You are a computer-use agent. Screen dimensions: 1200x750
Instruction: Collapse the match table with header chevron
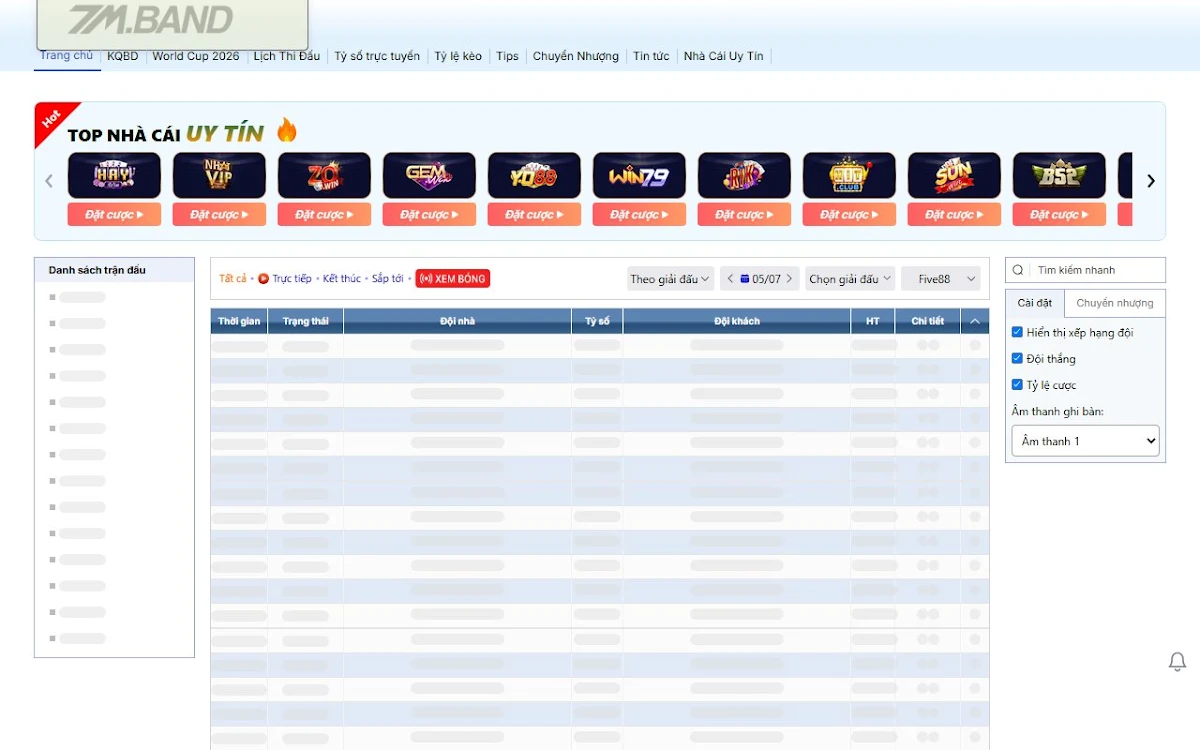975,321
